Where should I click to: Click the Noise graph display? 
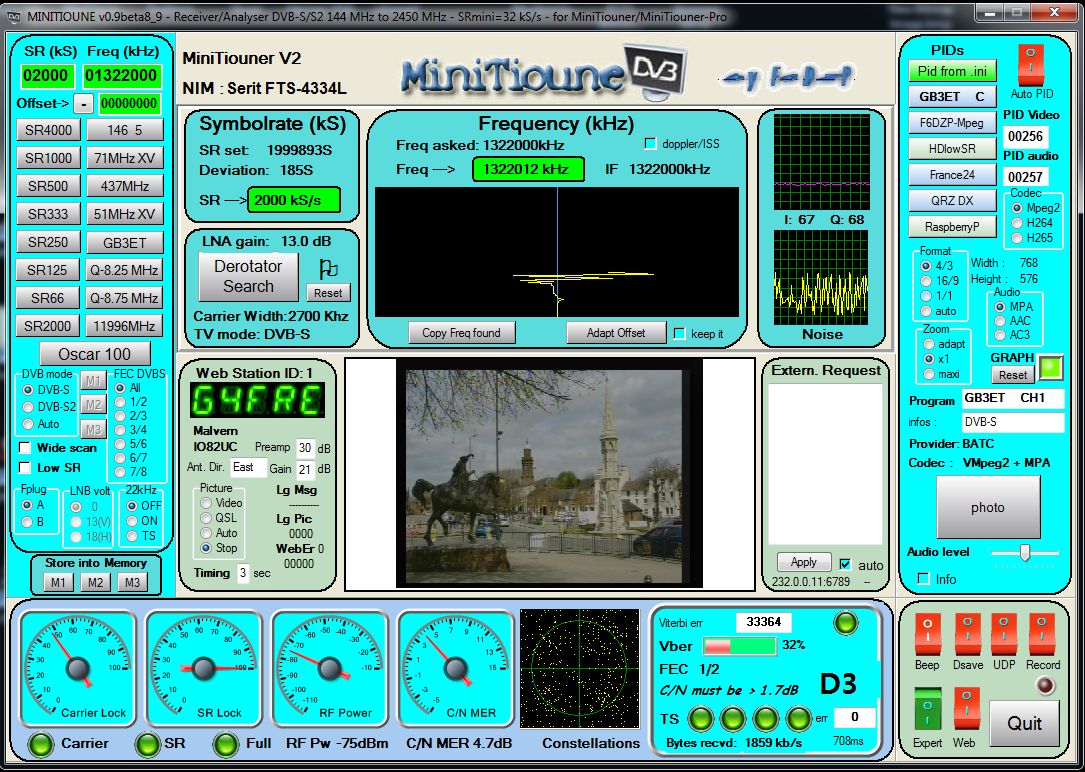click(x=821, y=277)
